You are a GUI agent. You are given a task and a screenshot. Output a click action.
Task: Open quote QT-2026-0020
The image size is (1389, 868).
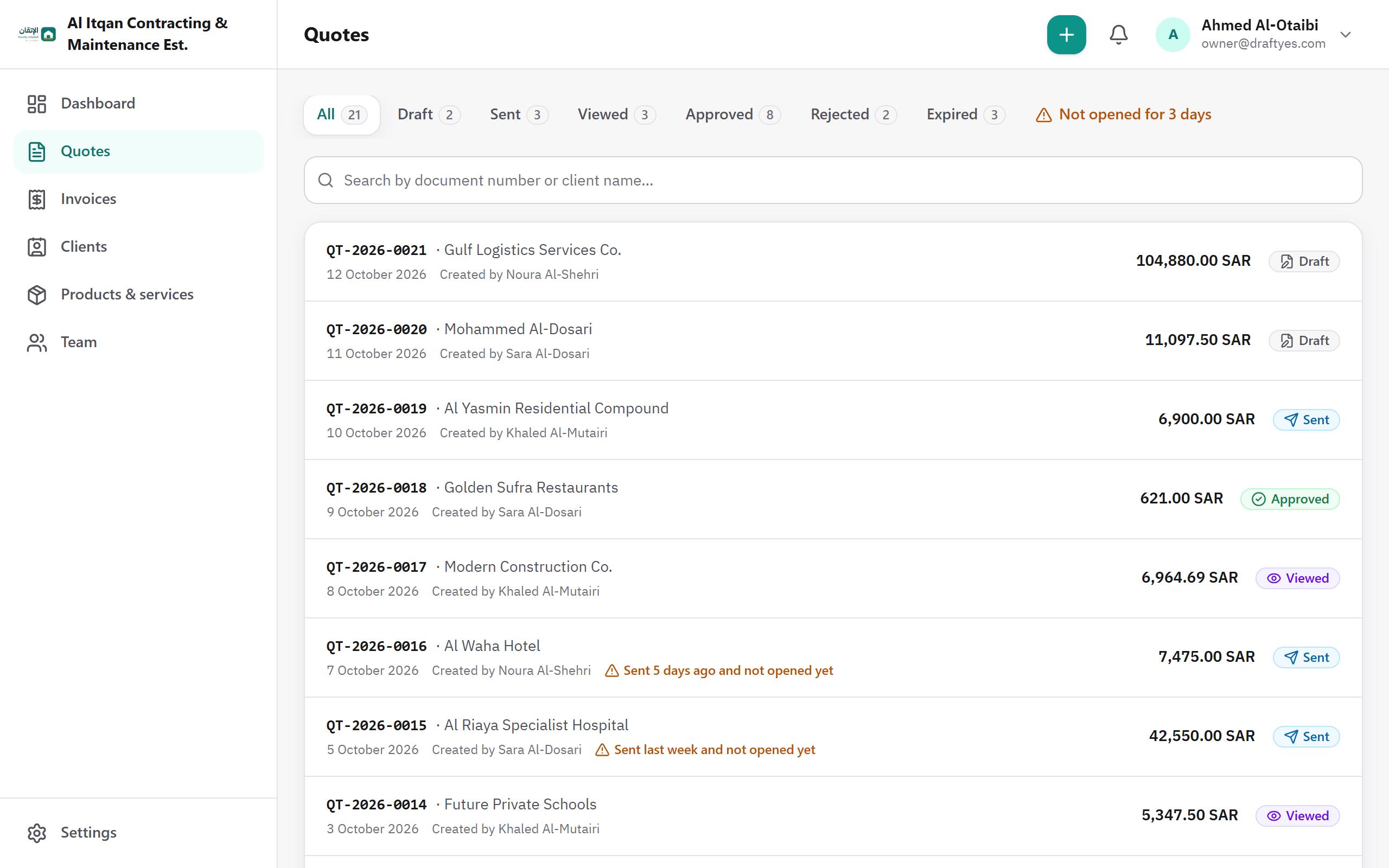tap(833, 341)
